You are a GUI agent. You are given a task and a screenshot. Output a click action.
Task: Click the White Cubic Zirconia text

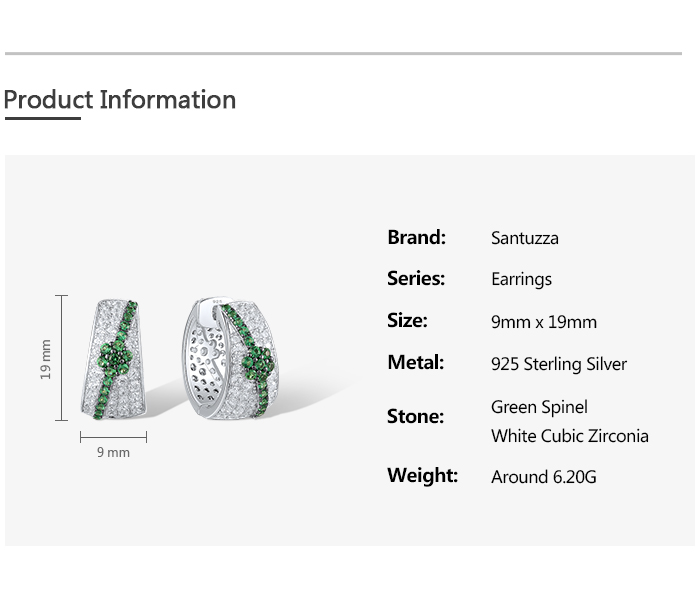point(570,436)
